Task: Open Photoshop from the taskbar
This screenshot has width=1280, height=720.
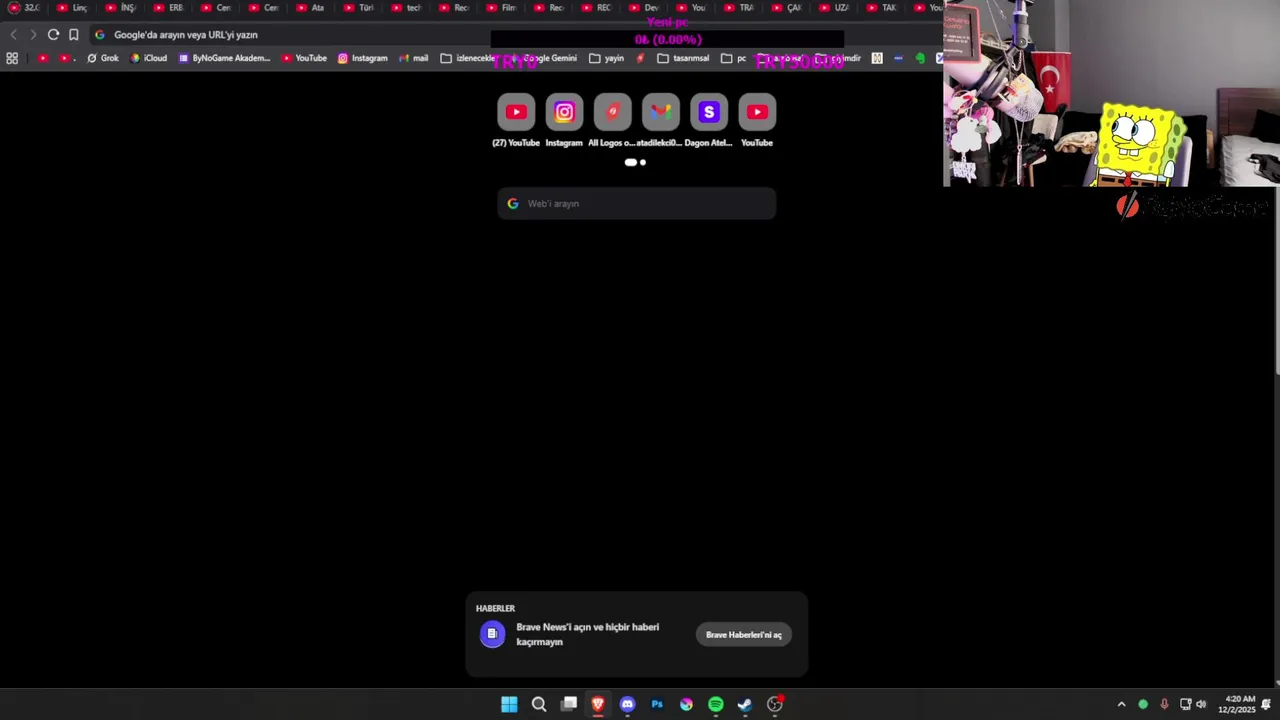Action: point(657,704)
